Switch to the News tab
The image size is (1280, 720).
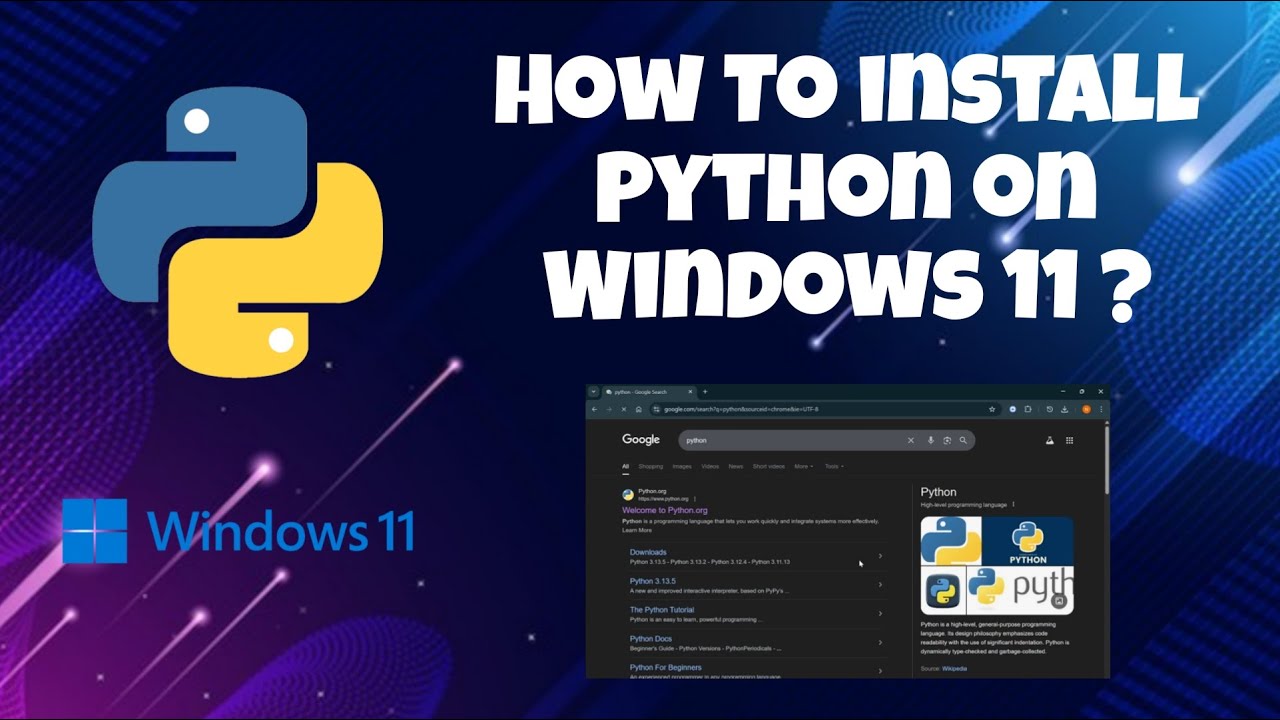point(736,466)
